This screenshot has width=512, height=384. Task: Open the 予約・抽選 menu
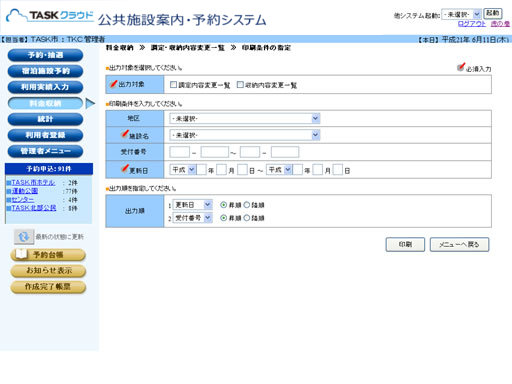[x=45, y=55]
